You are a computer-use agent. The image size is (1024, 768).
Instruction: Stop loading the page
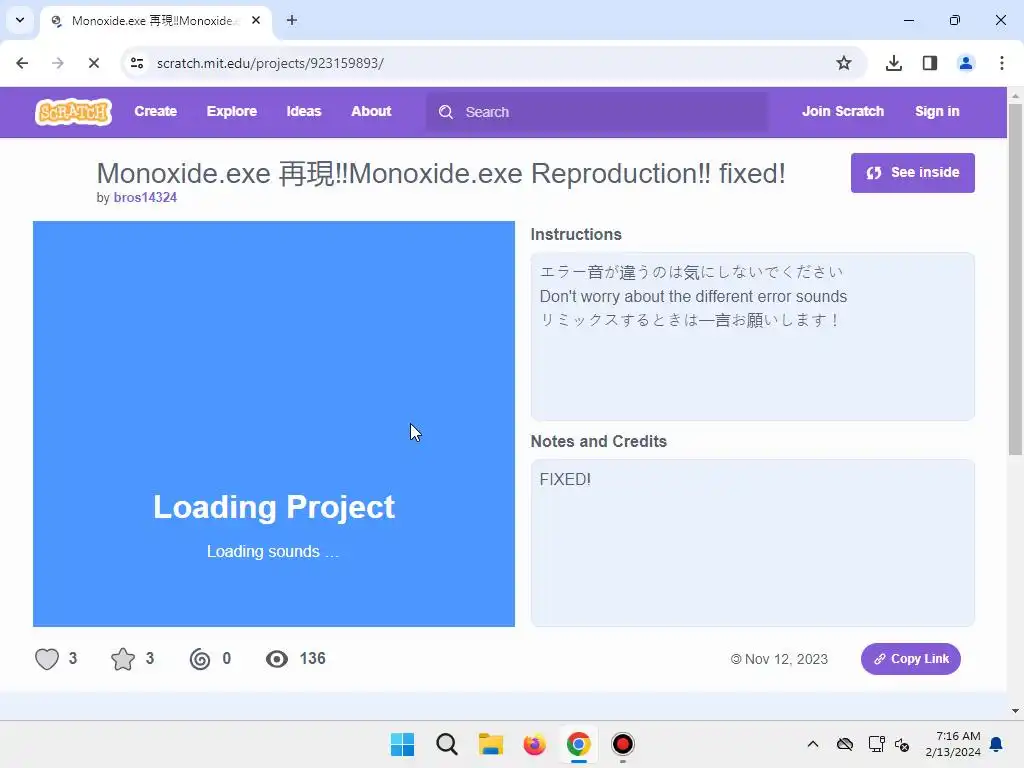[94, 63]
